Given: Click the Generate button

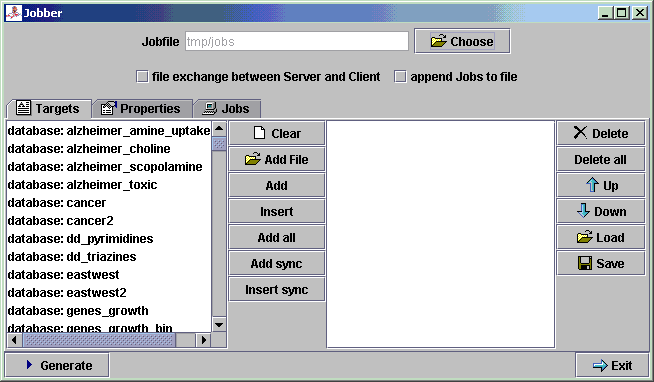Looking at the screenshot, I should 57,365.
